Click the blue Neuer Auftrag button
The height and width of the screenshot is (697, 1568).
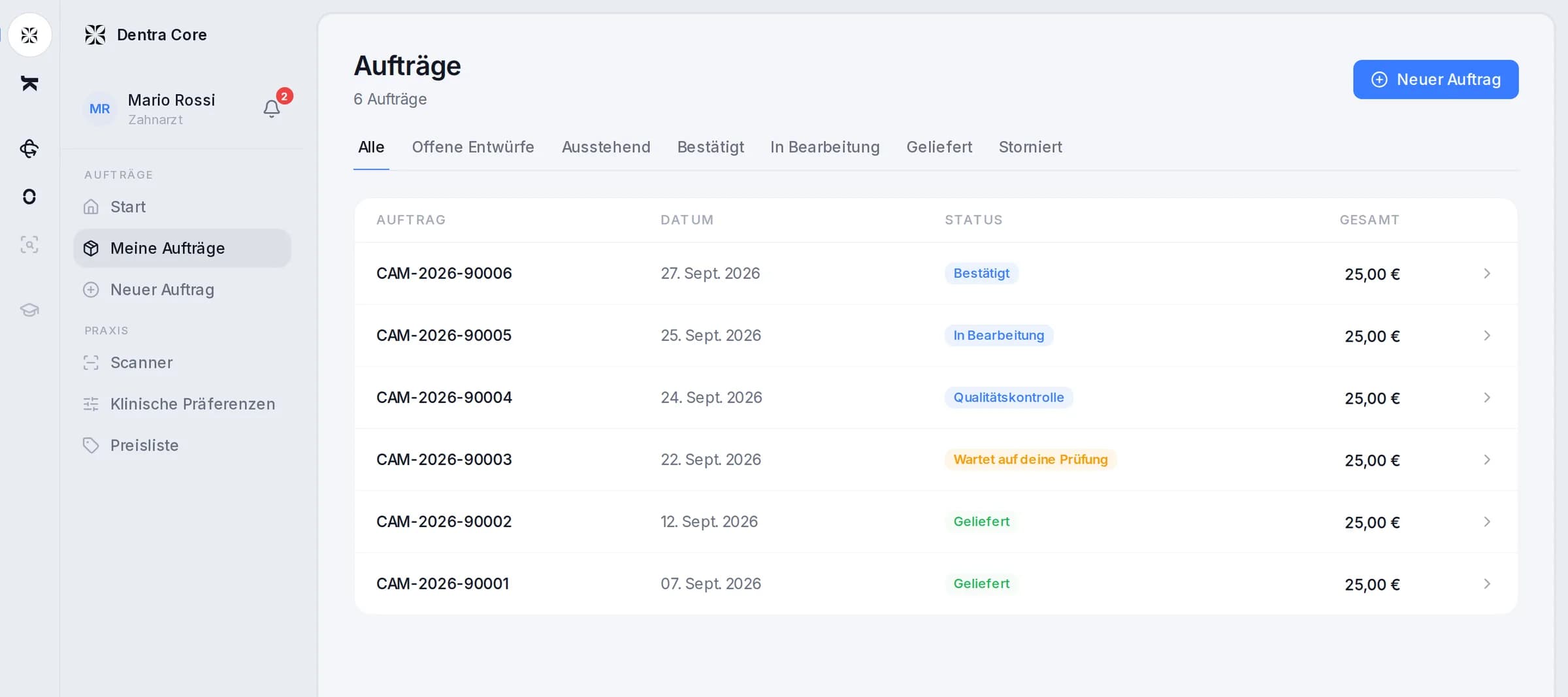1435,80
